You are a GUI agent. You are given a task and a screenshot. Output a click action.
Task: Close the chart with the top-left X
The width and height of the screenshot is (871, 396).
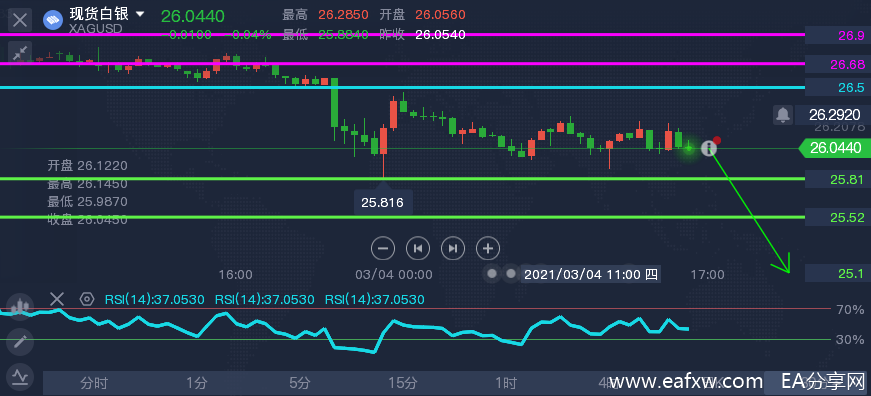tap(20, 21)
